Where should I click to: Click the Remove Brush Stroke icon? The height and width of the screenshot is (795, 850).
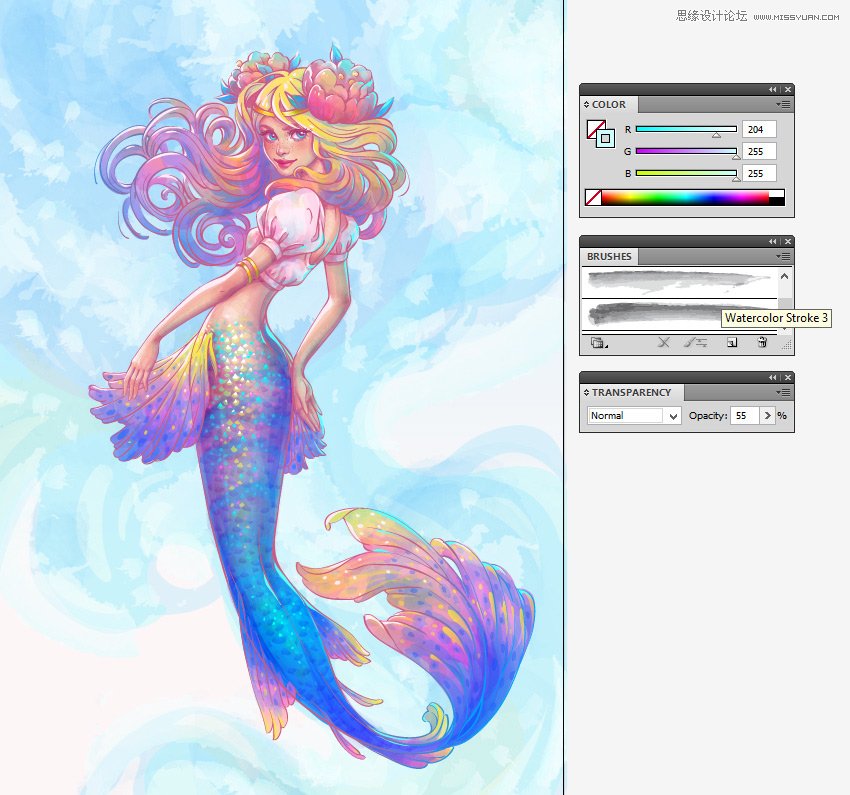[664, 342]
